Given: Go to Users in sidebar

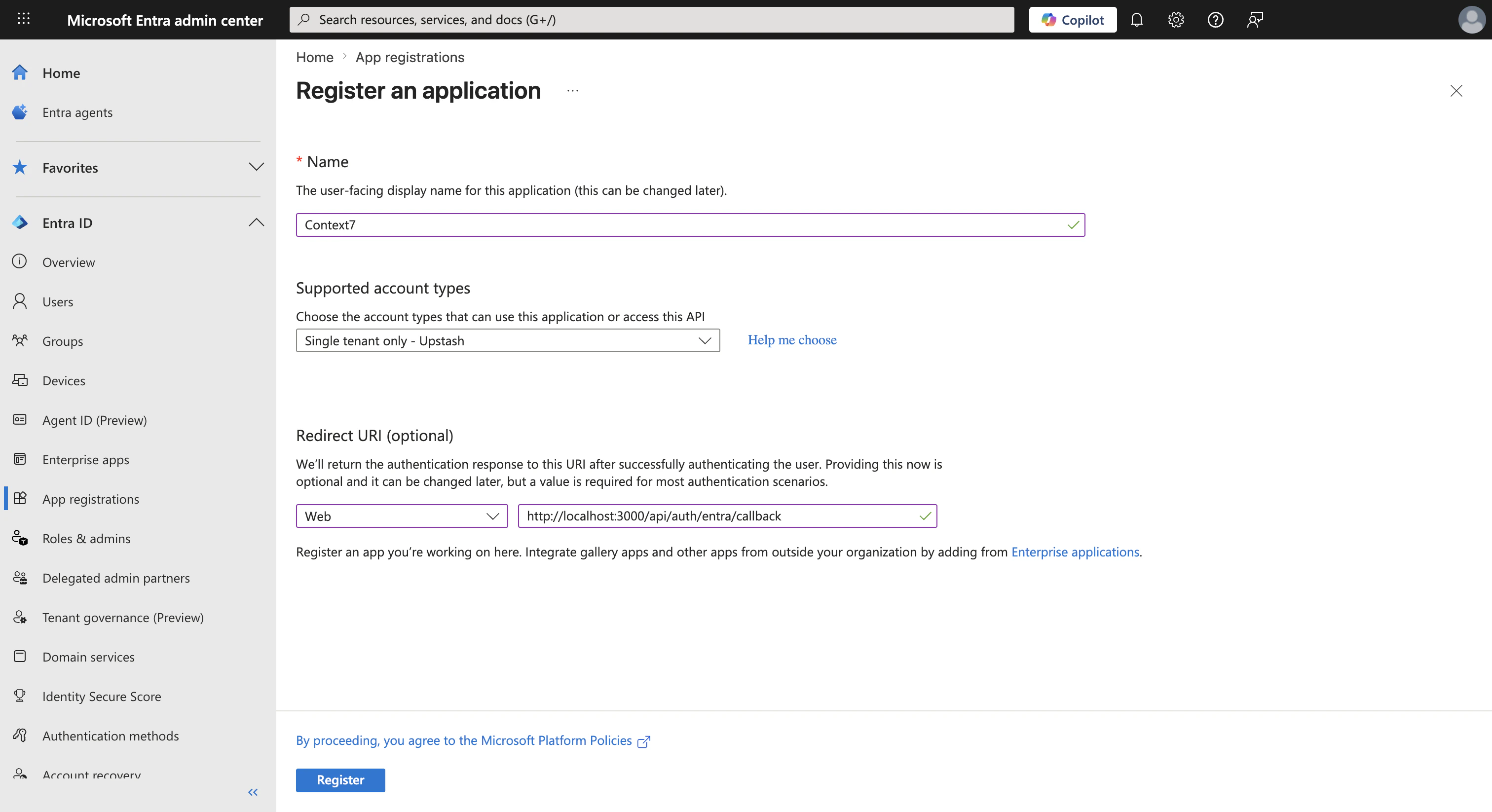Looking at the screenshot, I should (58, 302).
